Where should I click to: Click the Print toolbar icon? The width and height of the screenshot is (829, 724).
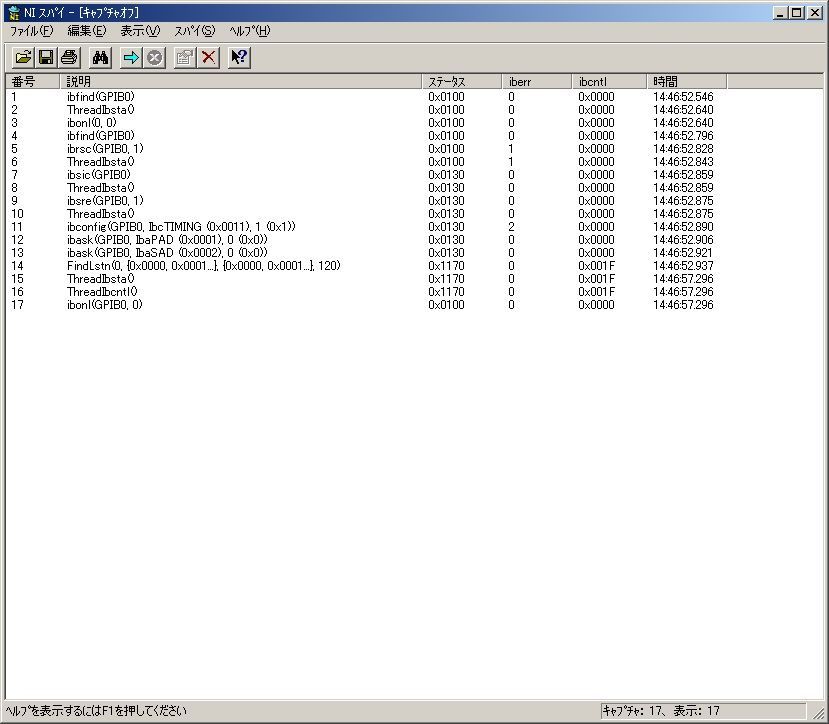[x=69, y=57]
